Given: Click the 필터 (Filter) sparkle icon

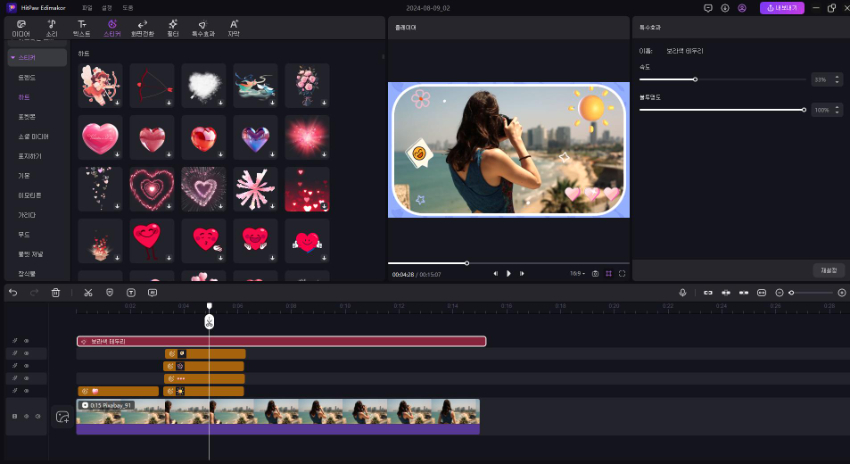Looking at the screenshot, I should [x=173, y=27].
